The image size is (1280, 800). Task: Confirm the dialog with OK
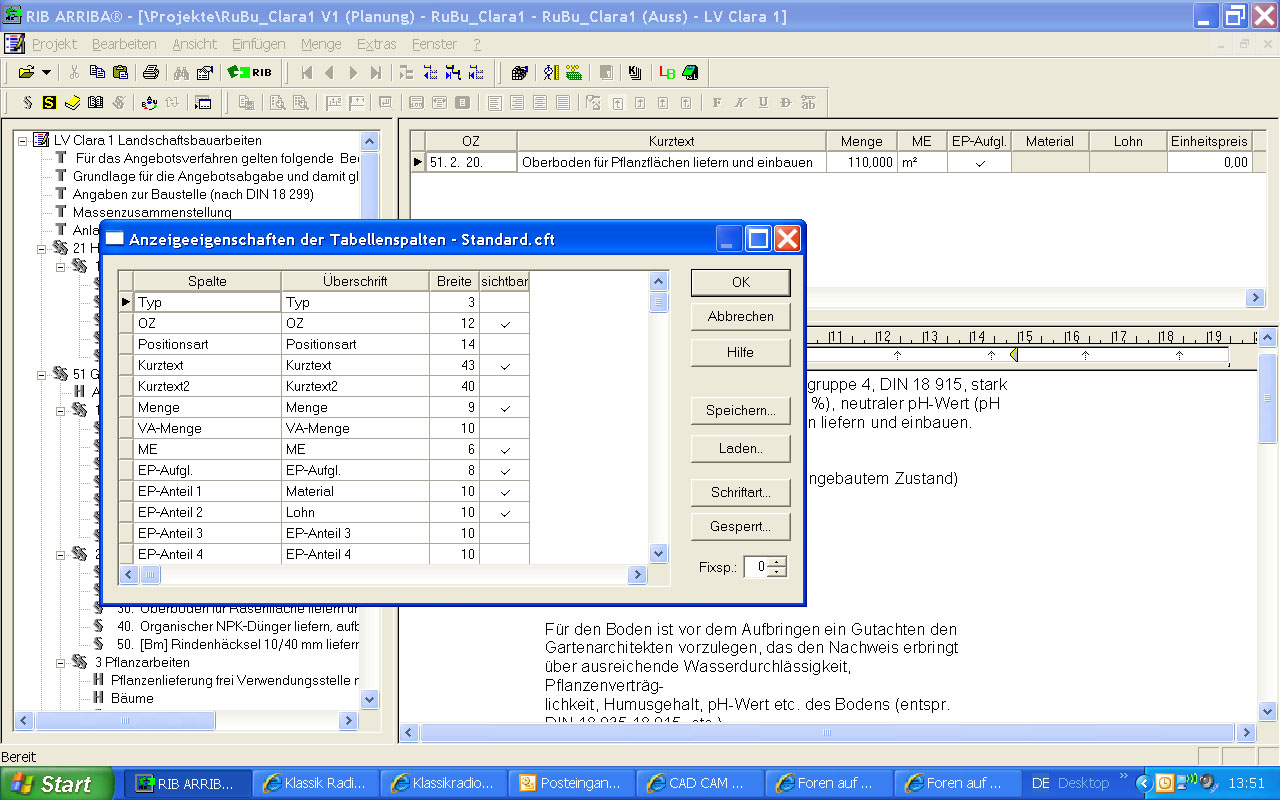(740, 282)
